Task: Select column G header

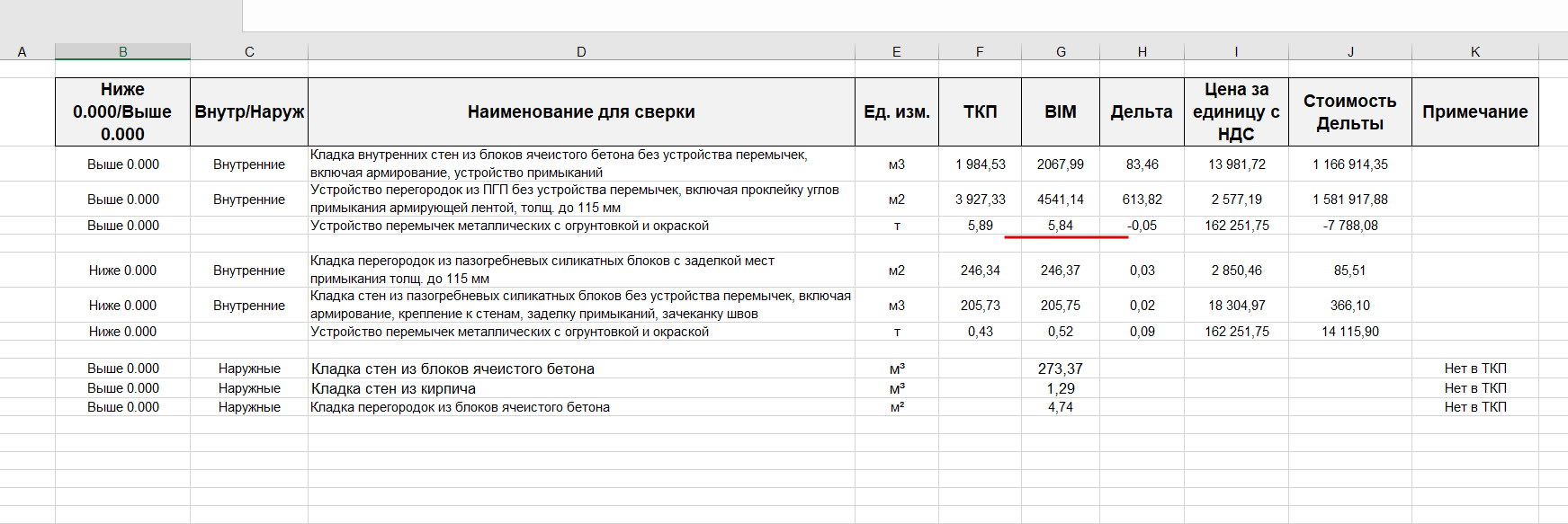Action: point(1061,51)
